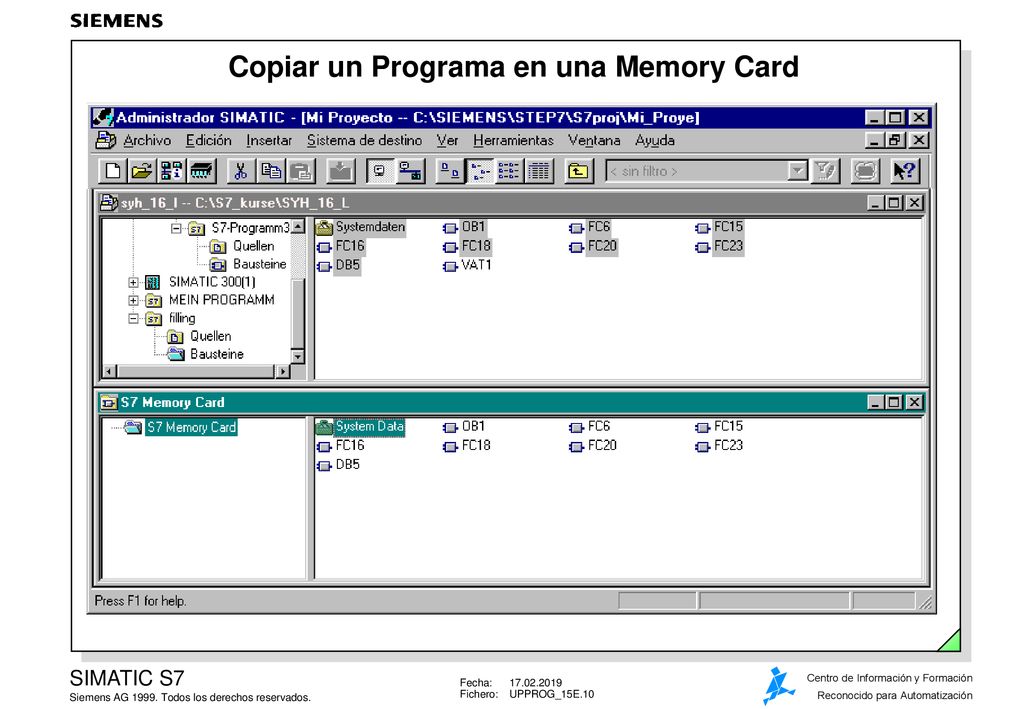
Task: Select DB5 in S7 Memory Card window
Action: coord(339,465)
